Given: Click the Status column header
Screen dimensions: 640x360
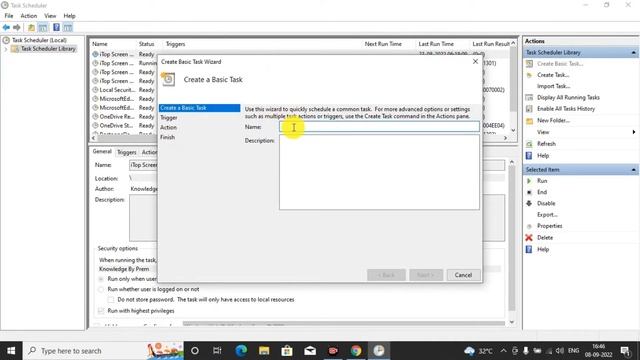Looking at the screenshot, I should (147, 44).
